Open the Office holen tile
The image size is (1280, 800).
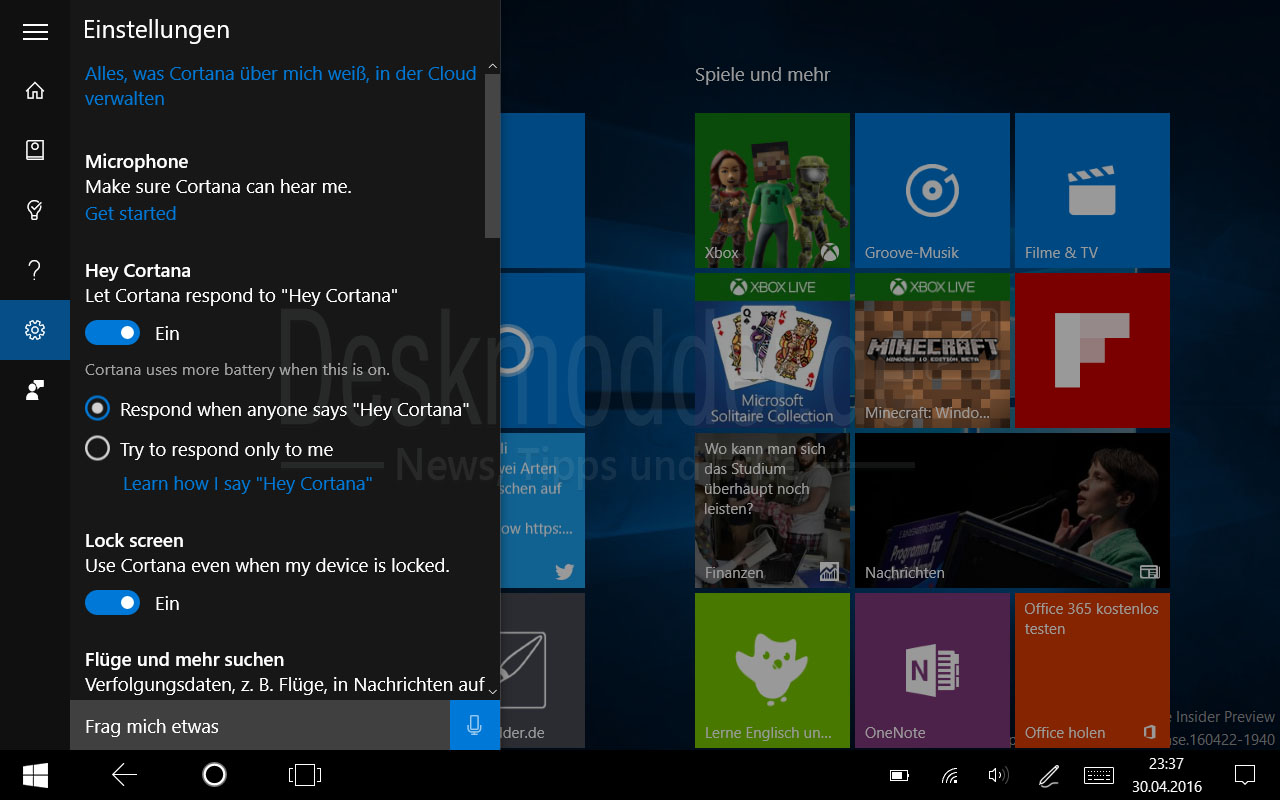1092,670
